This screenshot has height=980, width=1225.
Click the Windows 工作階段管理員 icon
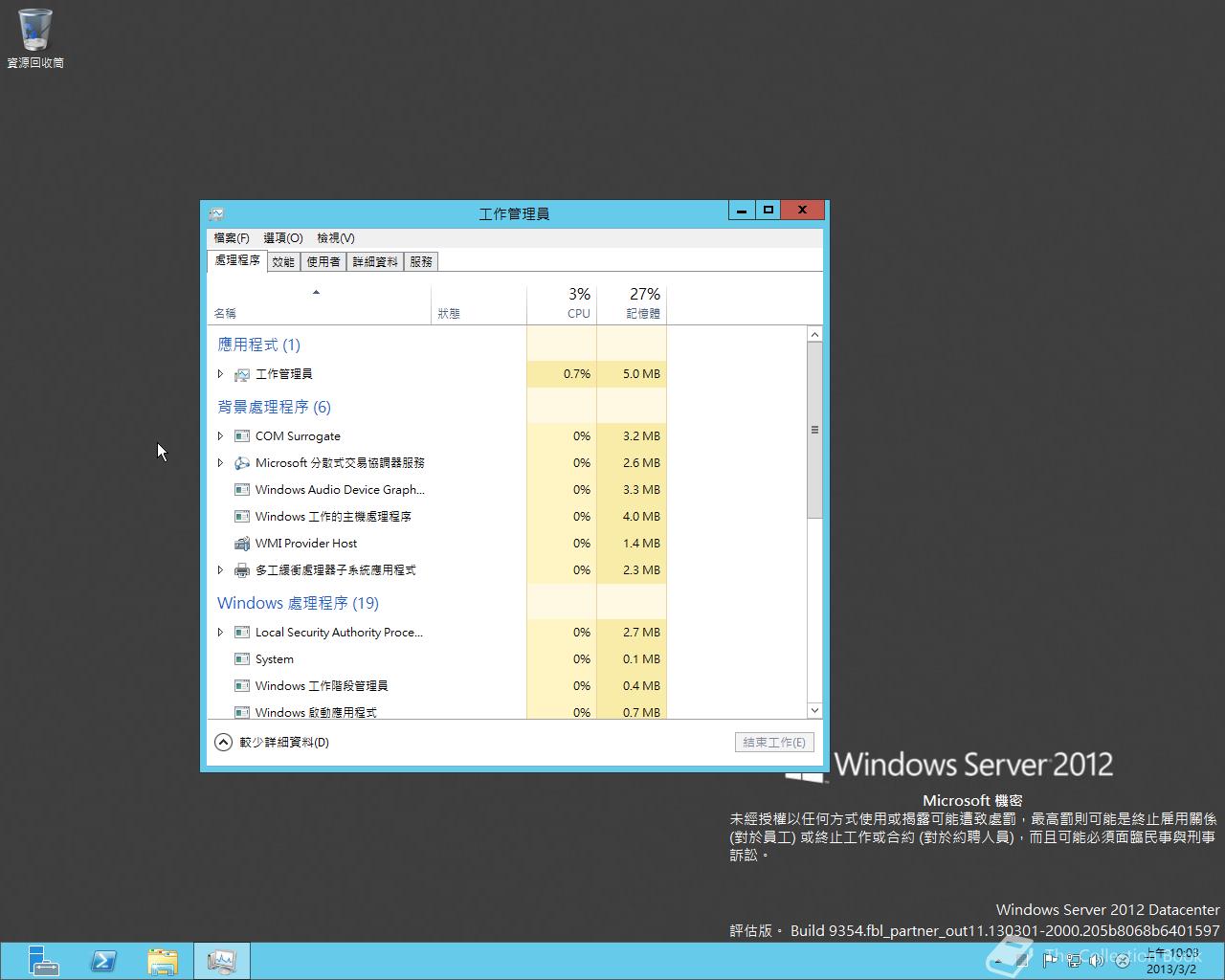[x=242, y=686]
